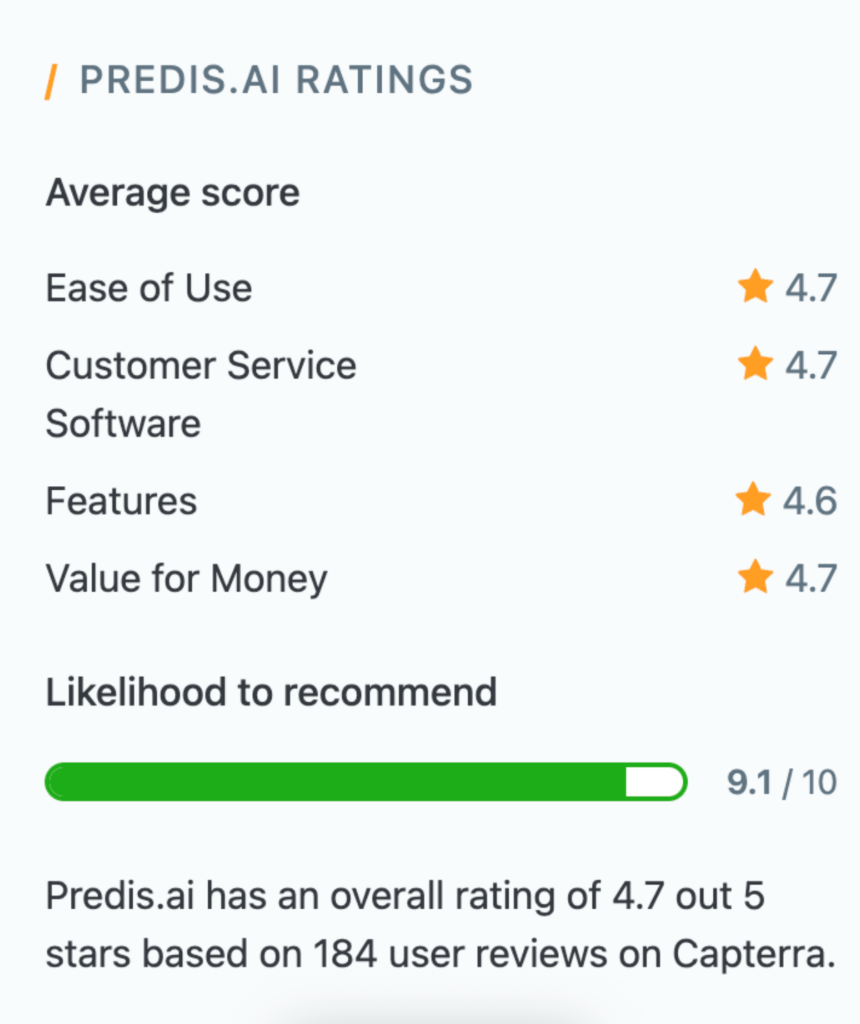
Task: Click the Value for Money label
Action: (186, 578)
